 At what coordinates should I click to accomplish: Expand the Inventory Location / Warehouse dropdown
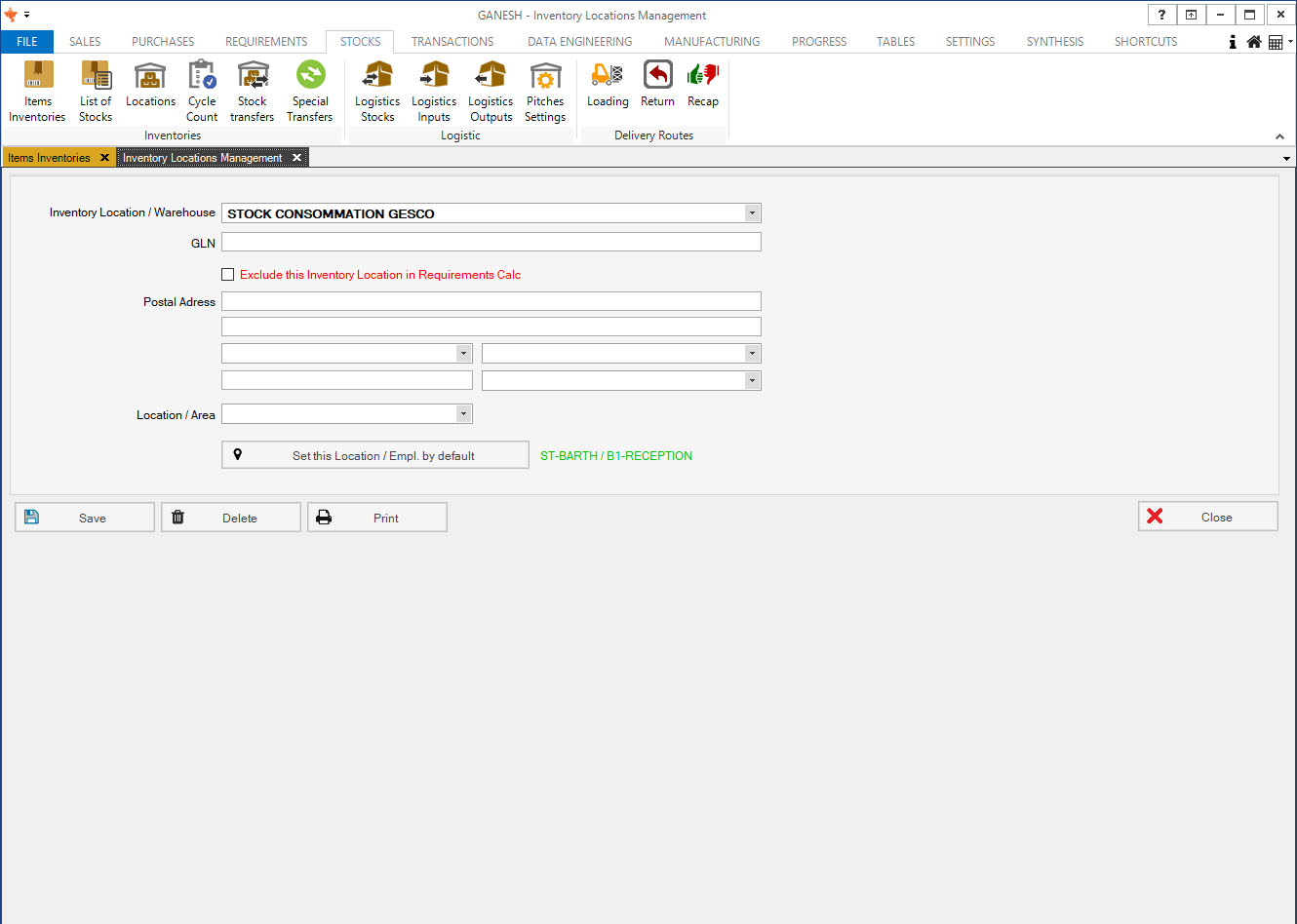(x=751, y=213)
